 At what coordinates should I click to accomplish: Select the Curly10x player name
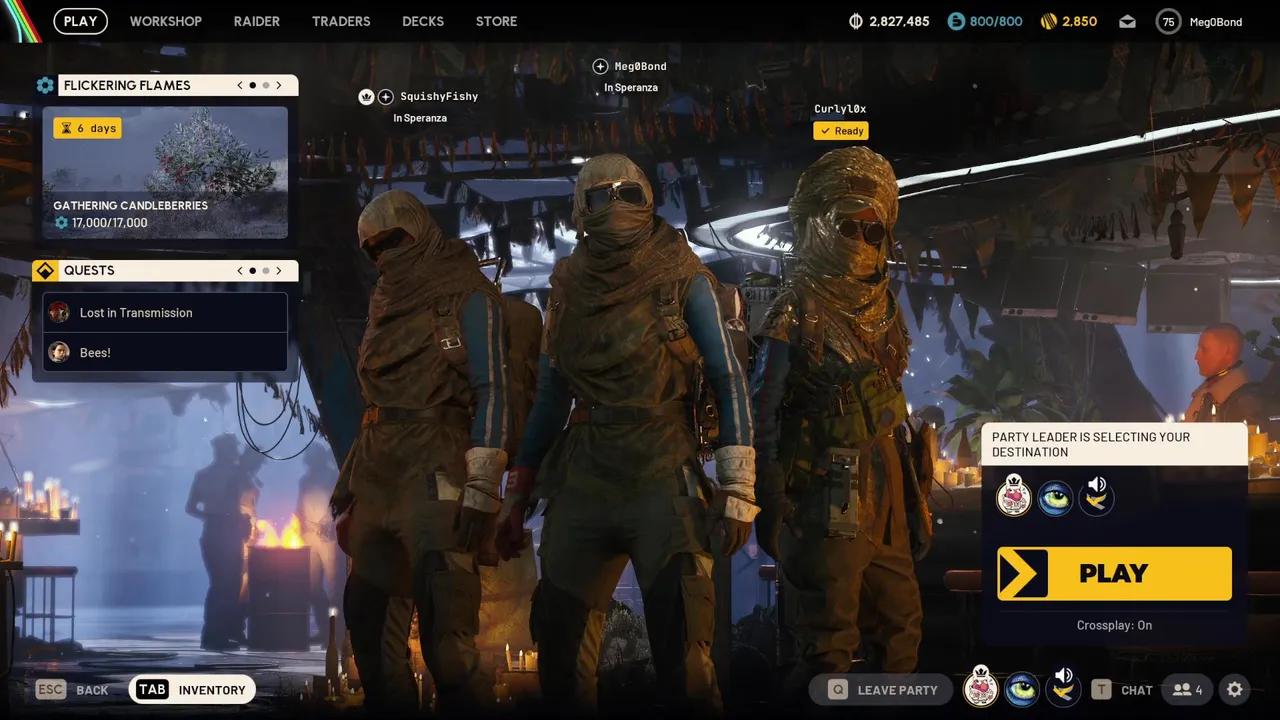[840, 109]
